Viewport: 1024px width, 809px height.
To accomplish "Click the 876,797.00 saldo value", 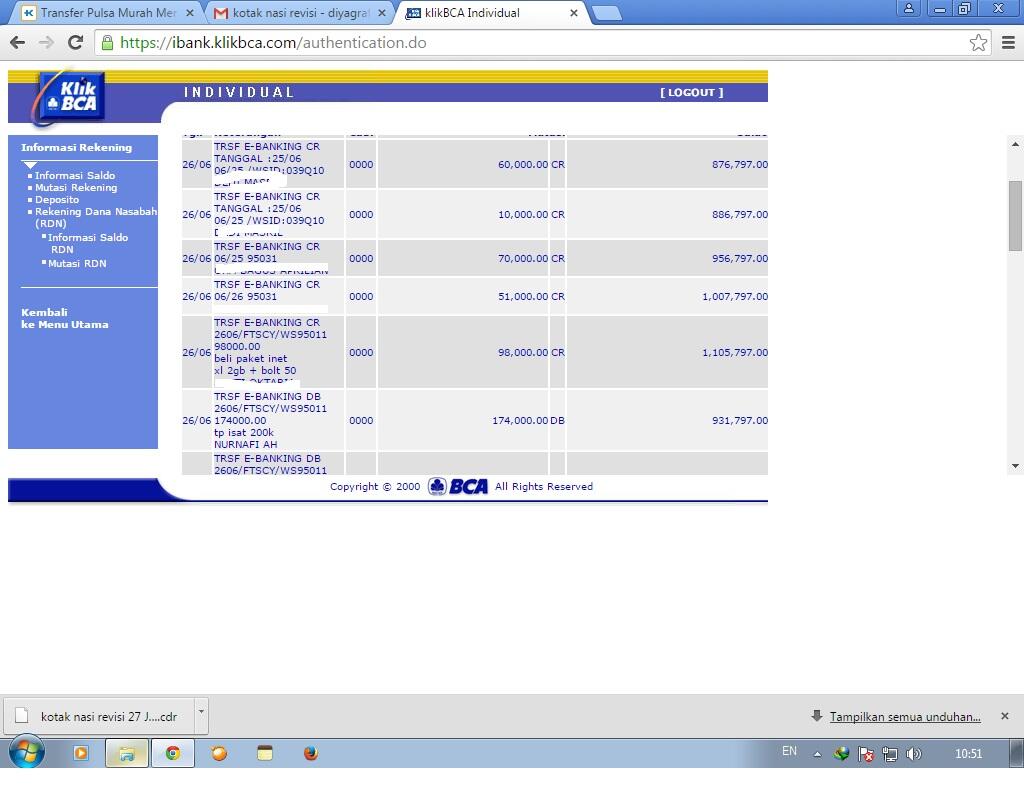I will pyautogui.click(x=739, y=165).
